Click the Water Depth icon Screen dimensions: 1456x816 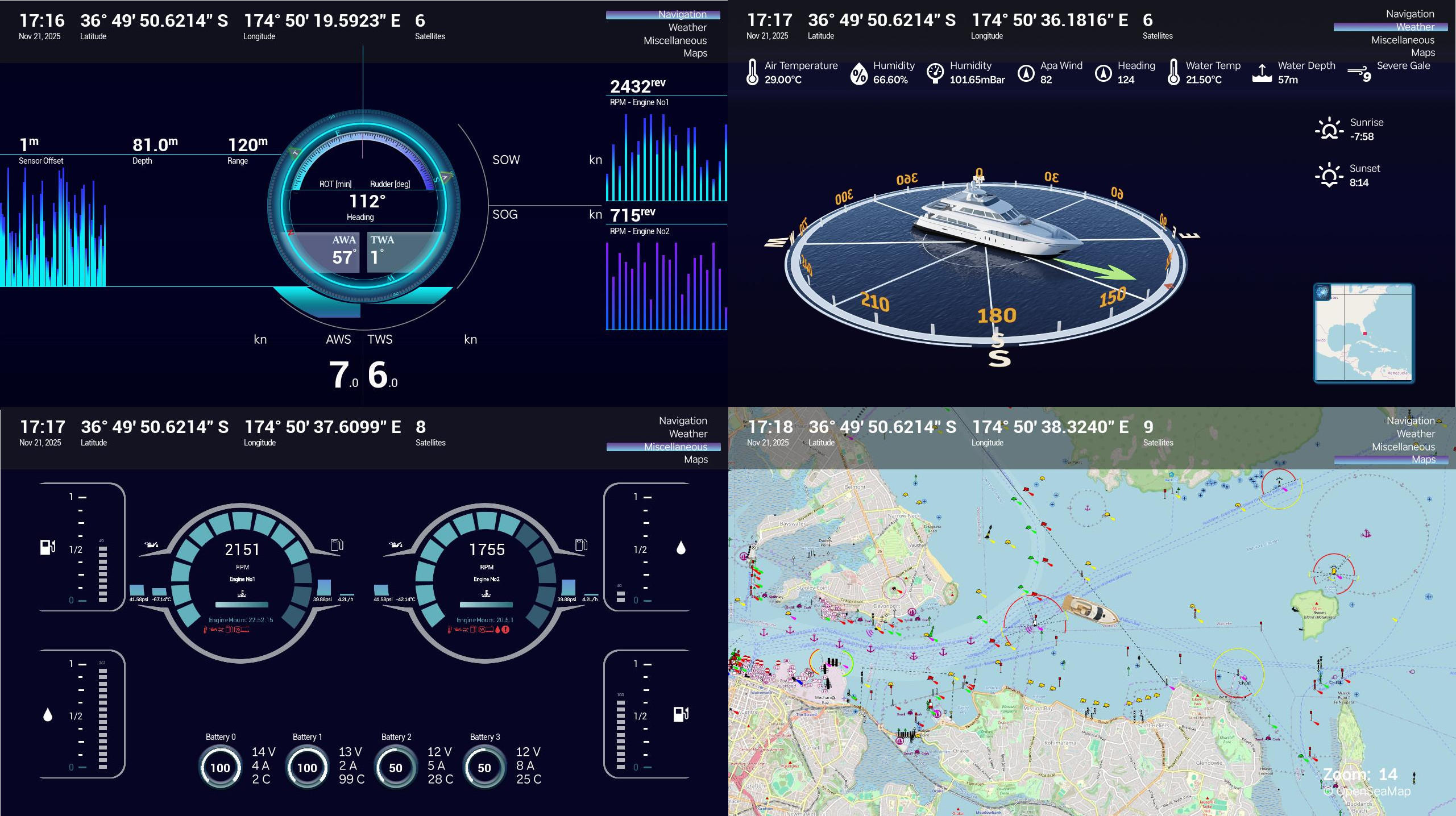(x=1262, y=74)
